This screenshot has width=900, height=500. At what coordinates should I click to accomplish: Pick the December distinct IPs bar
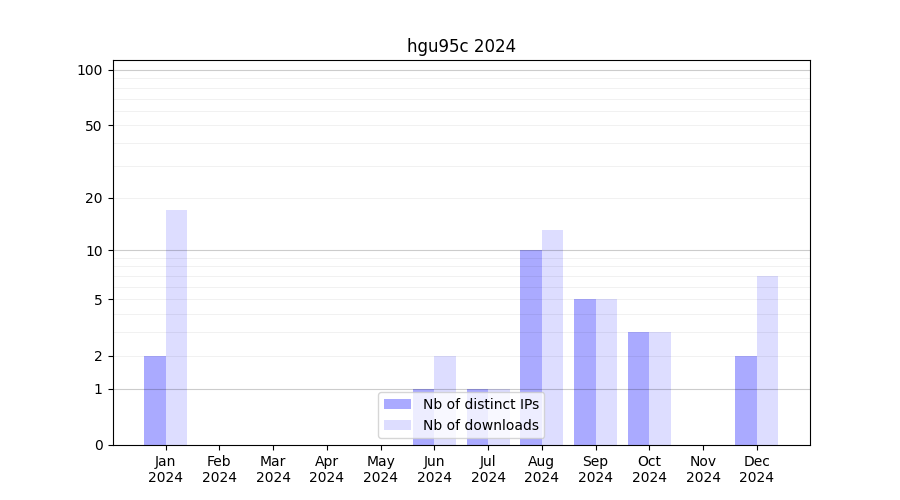pos(746,400)
